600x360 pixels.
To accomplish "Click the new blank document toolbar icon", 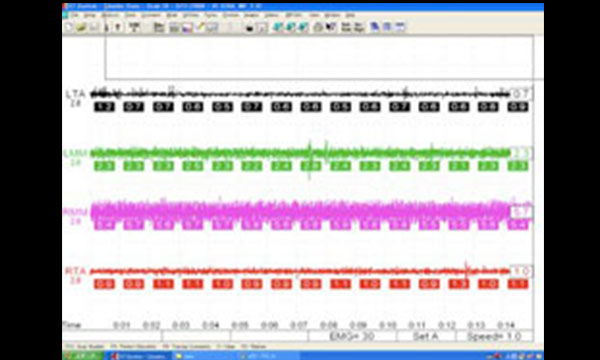I will coord(69,27).
